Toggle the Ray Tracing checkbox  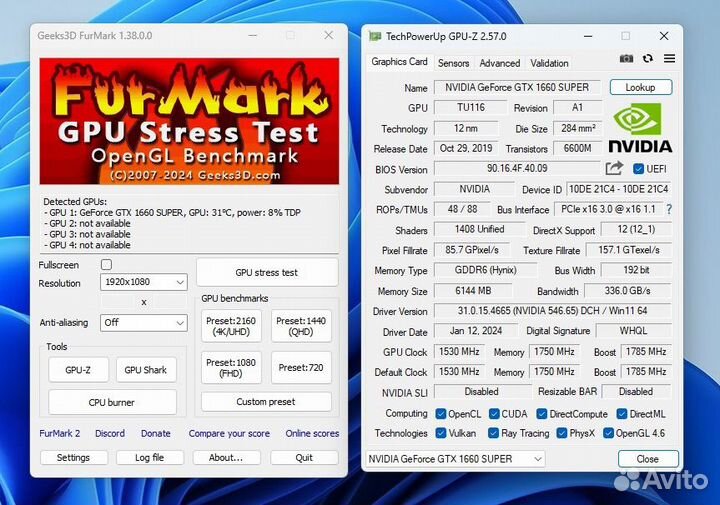(494, 433)
